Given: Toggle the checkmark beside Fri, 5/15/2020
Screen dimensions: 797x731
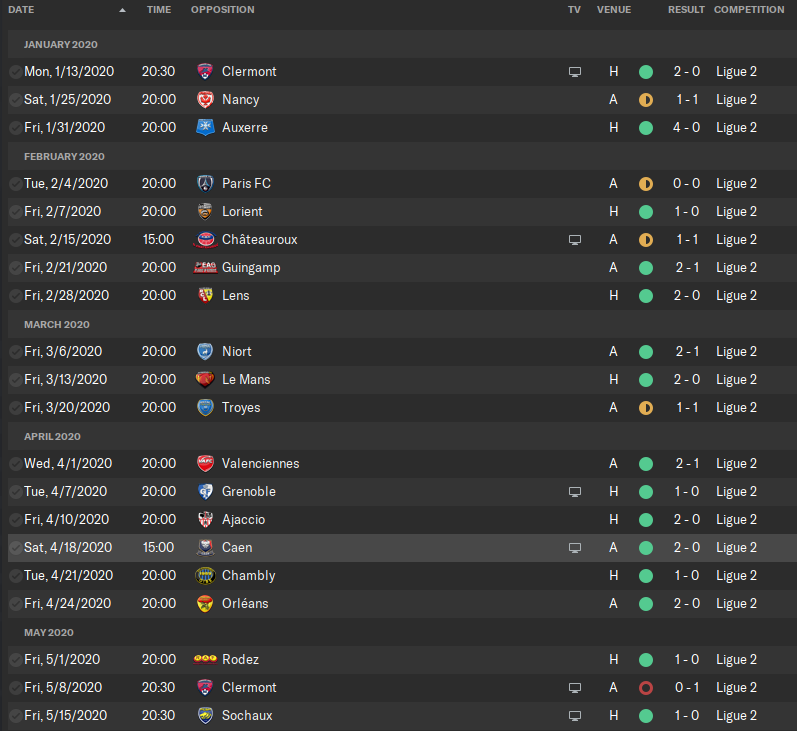Looking at the screenshot, I should pyautogui.click(x=15, y=715).
